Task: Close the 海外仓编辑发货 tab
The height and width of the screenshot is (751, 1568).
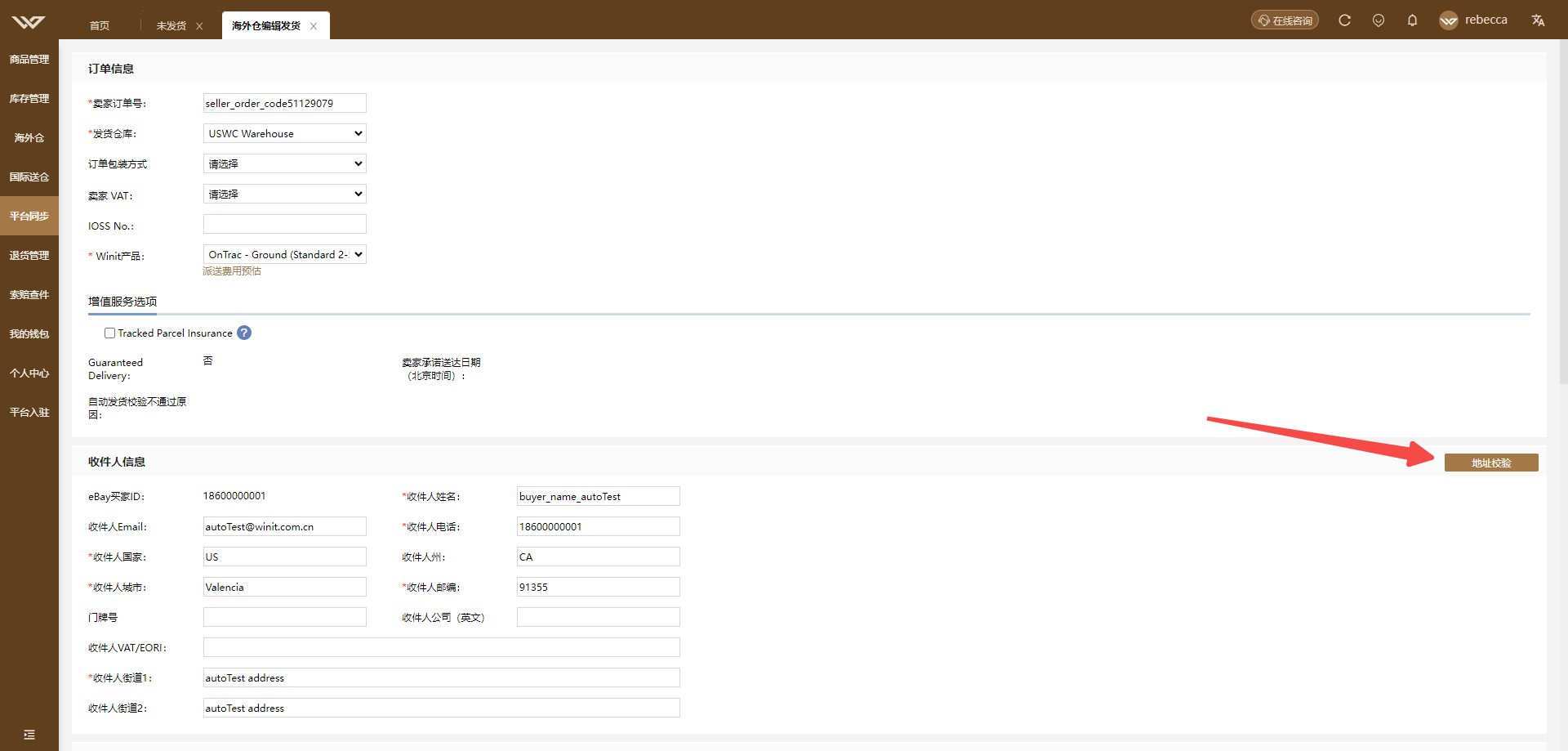Action: tap(314, 26)
